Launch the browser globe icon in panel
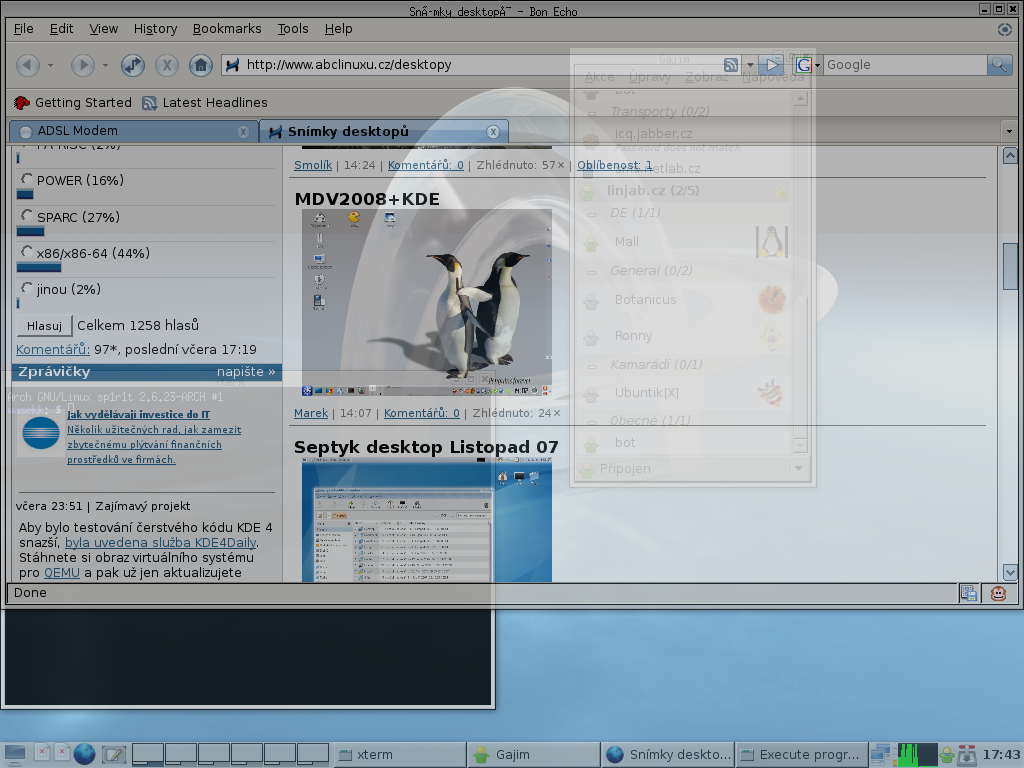Screen dimensions: 1024x768 click(84, 754)
